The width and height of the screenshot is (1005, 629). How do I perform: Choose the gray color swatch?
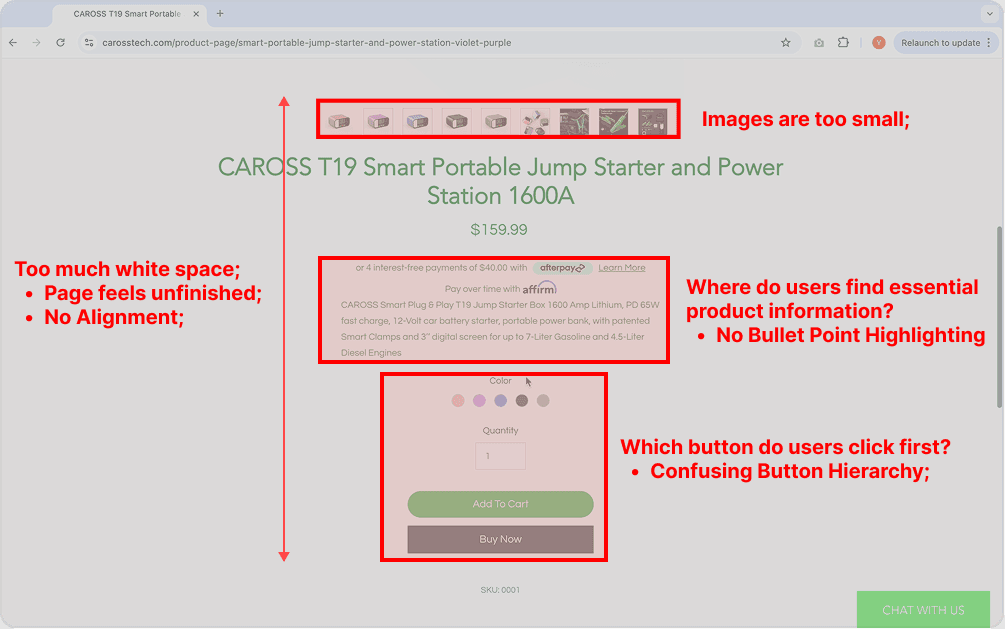pyautogui.click(x=543, y=401)
